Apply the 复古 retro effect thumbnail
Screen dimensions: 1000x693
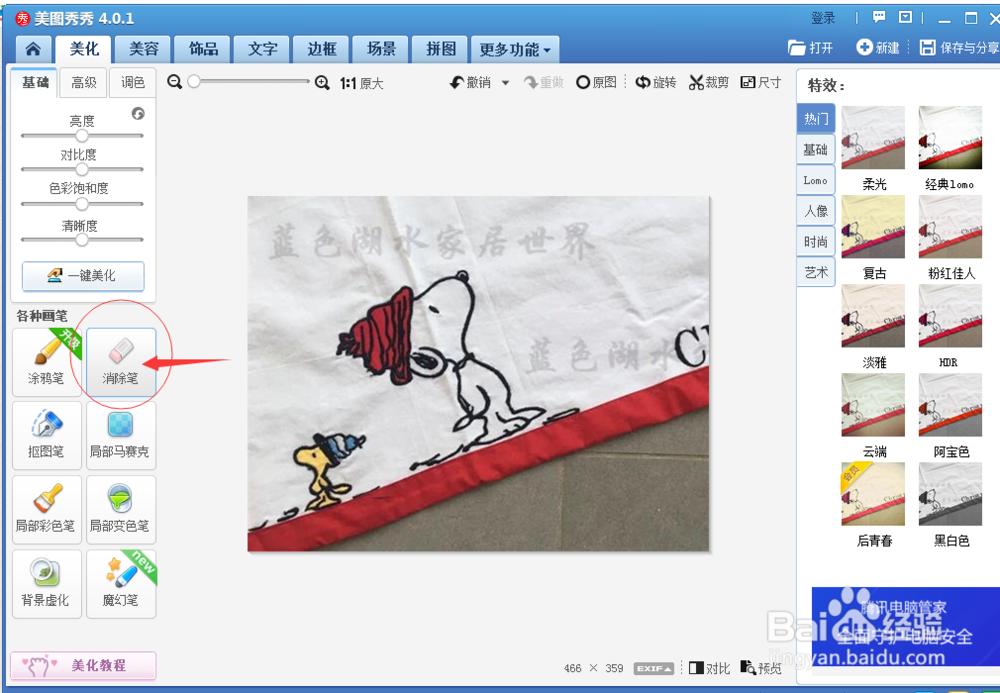[873, 227]
